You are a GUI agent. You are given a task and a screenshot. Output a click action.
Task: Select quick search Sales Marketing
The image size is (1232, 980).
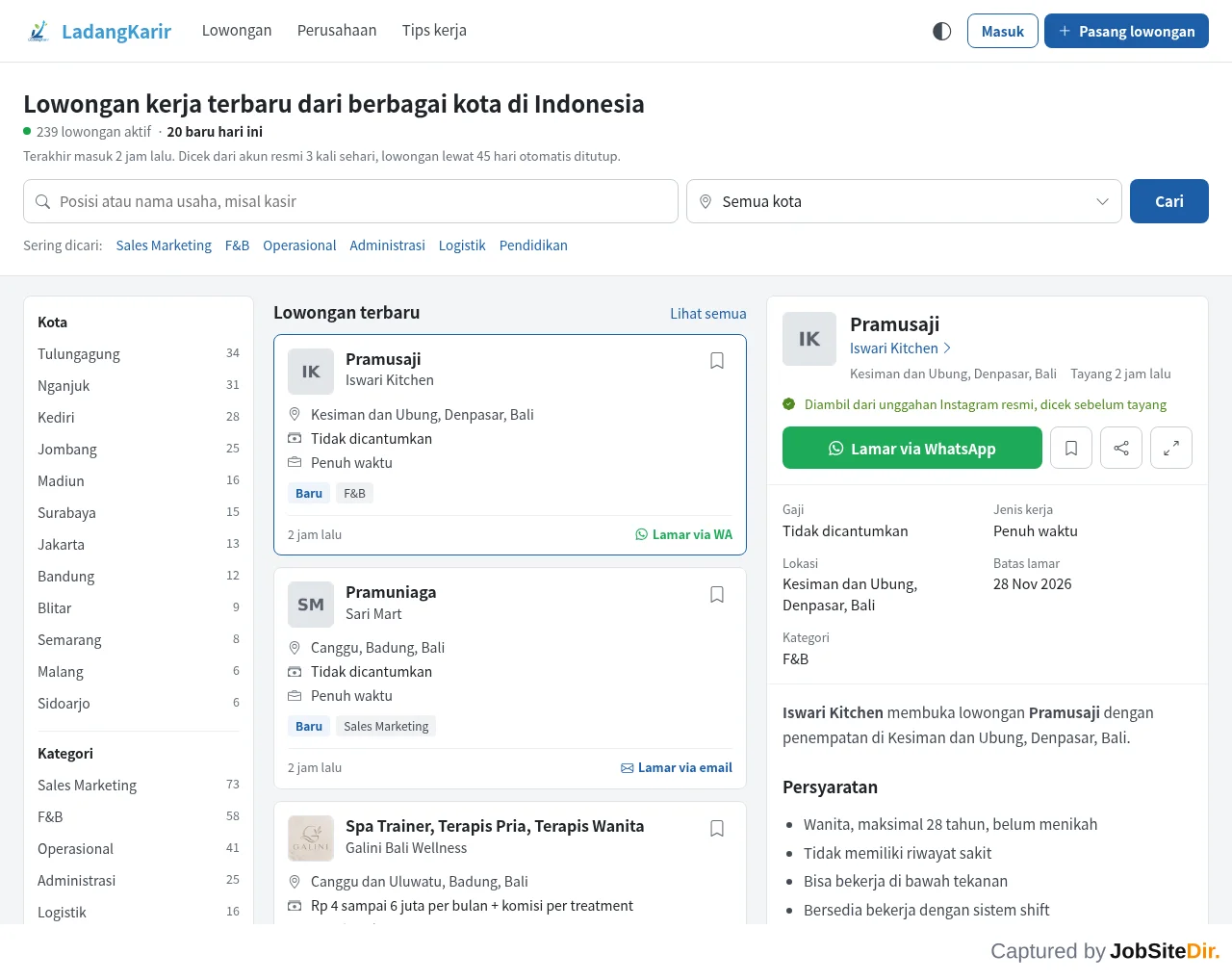[x=164, y=245]
